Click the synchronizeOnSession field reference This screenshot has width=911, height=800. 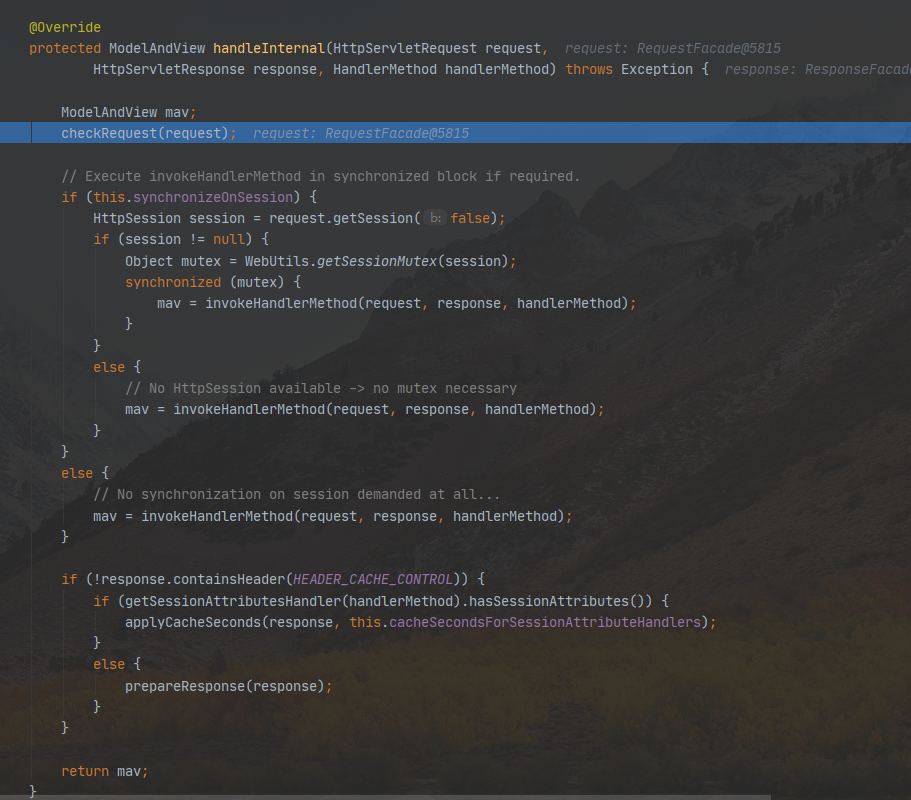pos(213,197)
